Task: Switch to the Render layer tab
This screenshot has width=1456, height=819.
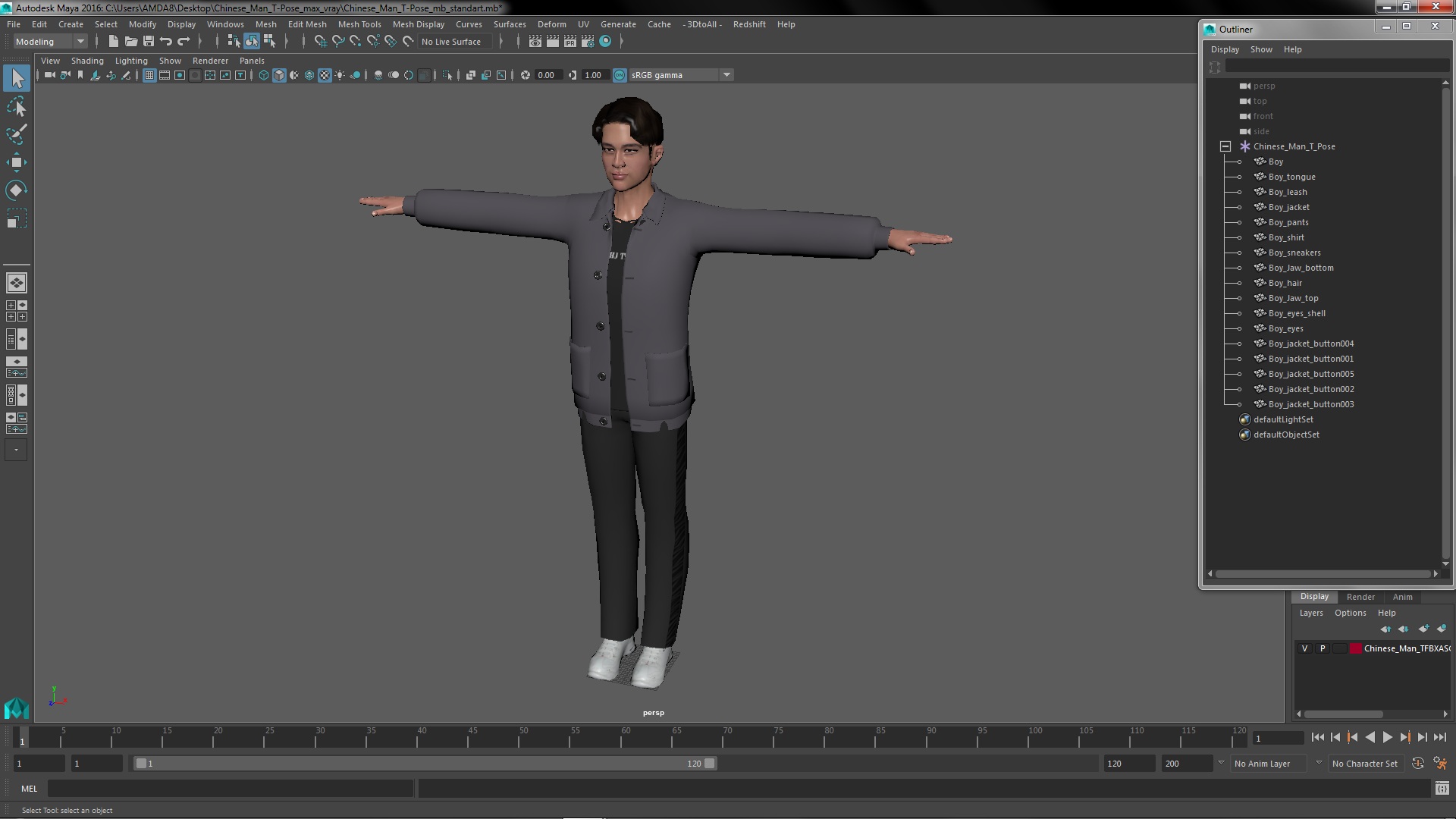Action: coord(1360,597)
